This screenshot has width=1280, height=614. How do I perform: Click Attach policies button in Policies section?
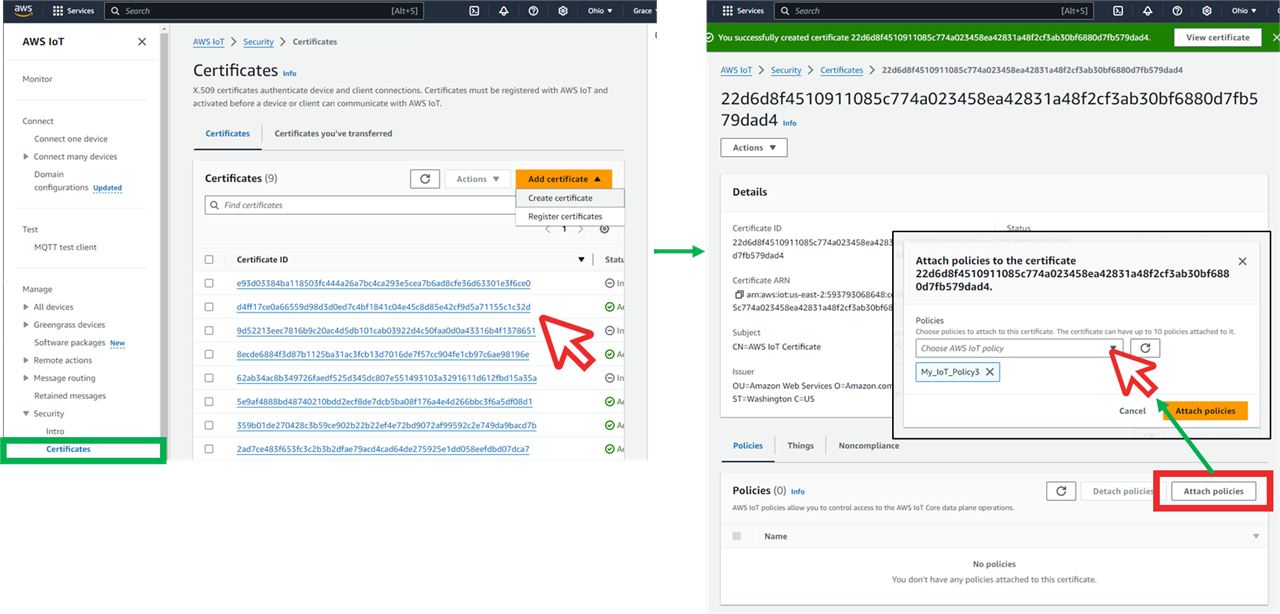(x=1213, y=491)
